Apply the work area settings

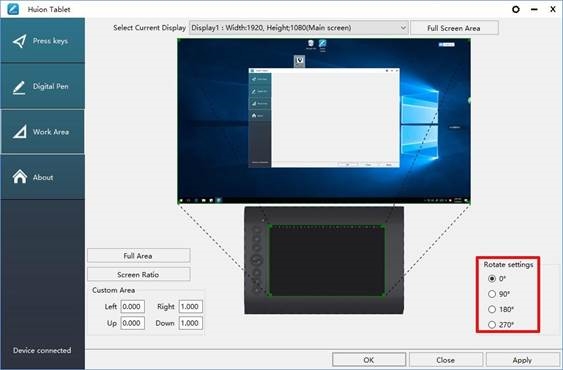(522, 360)
